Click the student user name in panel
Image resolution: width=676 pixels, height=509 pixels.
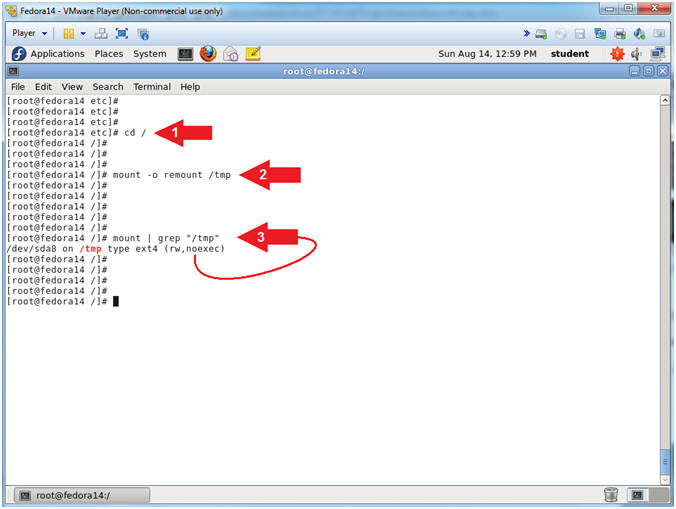(x=570, y=54)
